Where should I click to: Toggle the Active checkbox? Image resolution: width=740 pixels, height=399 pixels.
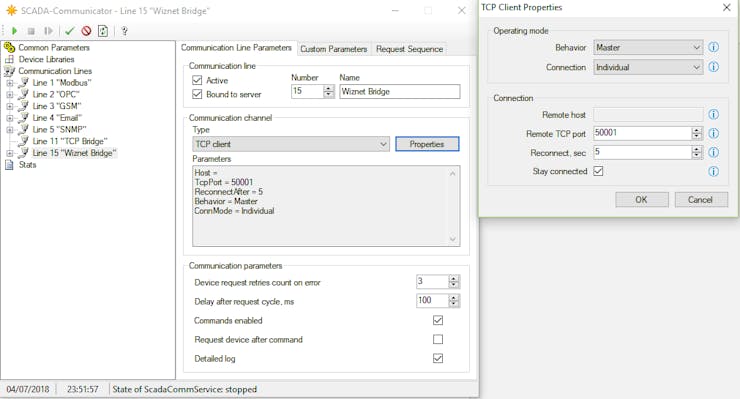(197, 80)
